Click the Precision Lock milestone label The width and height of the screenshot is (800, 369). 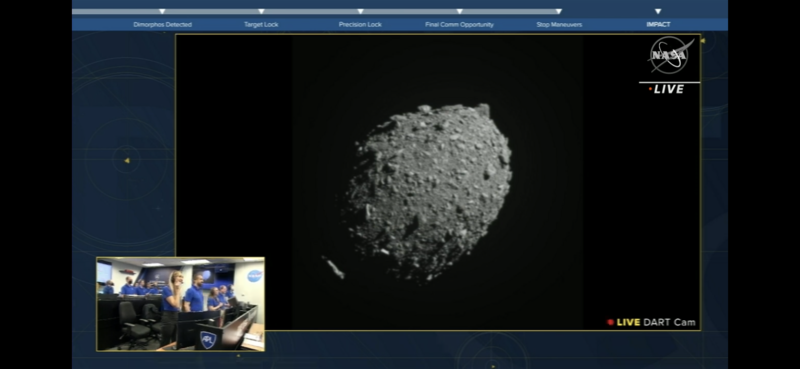[360, 24]
